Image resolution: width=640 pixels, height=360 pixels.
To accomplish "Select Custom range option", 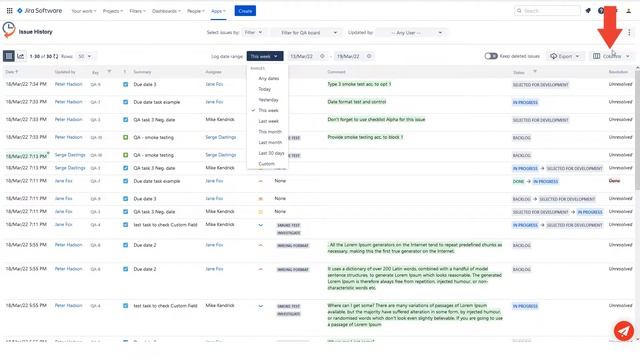I will pyautogui.click(x=268, y=164).
